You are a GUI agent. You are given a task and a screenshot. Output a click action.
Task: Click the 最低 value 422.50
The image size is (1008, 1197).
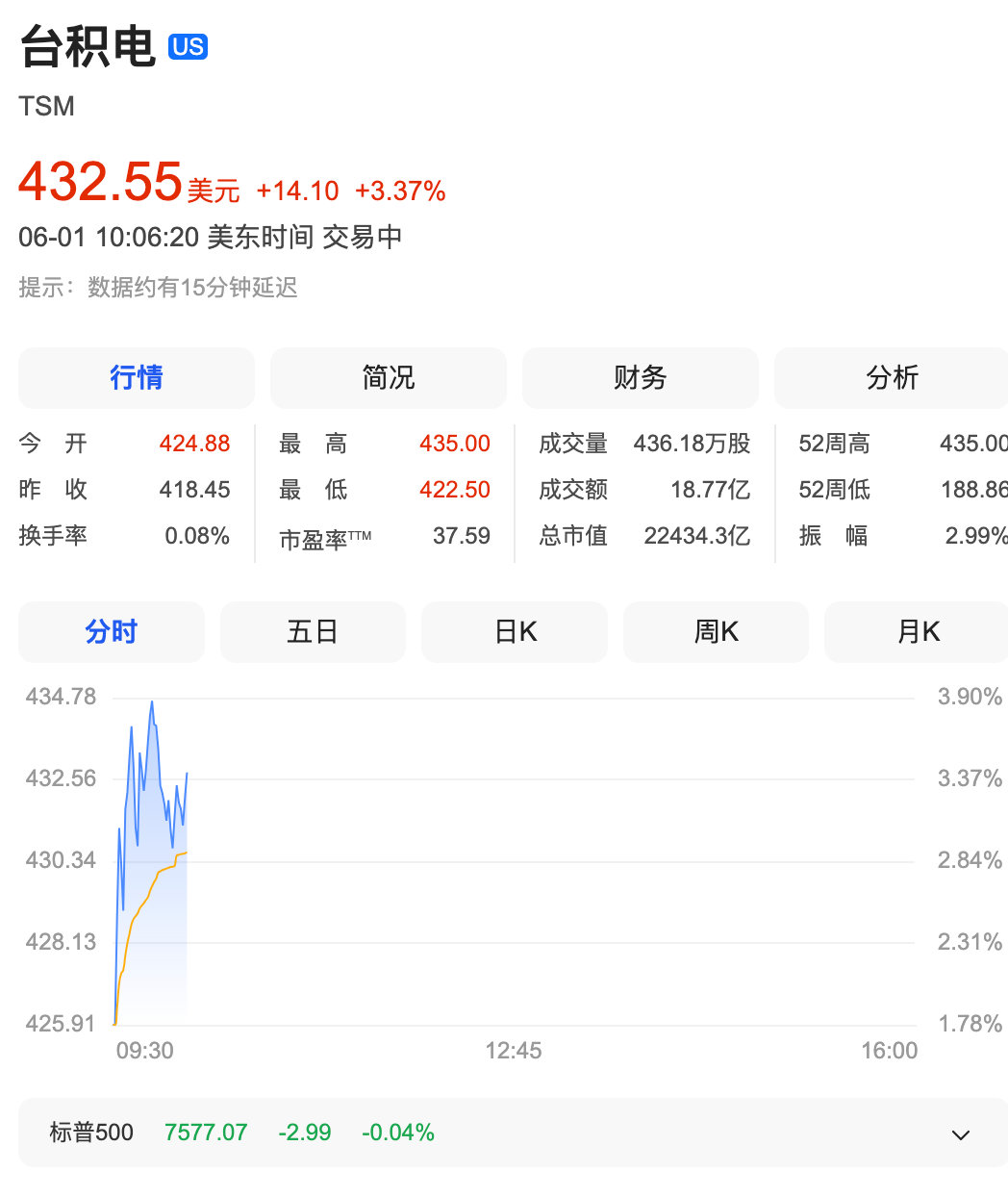click(x=455, y=490)
